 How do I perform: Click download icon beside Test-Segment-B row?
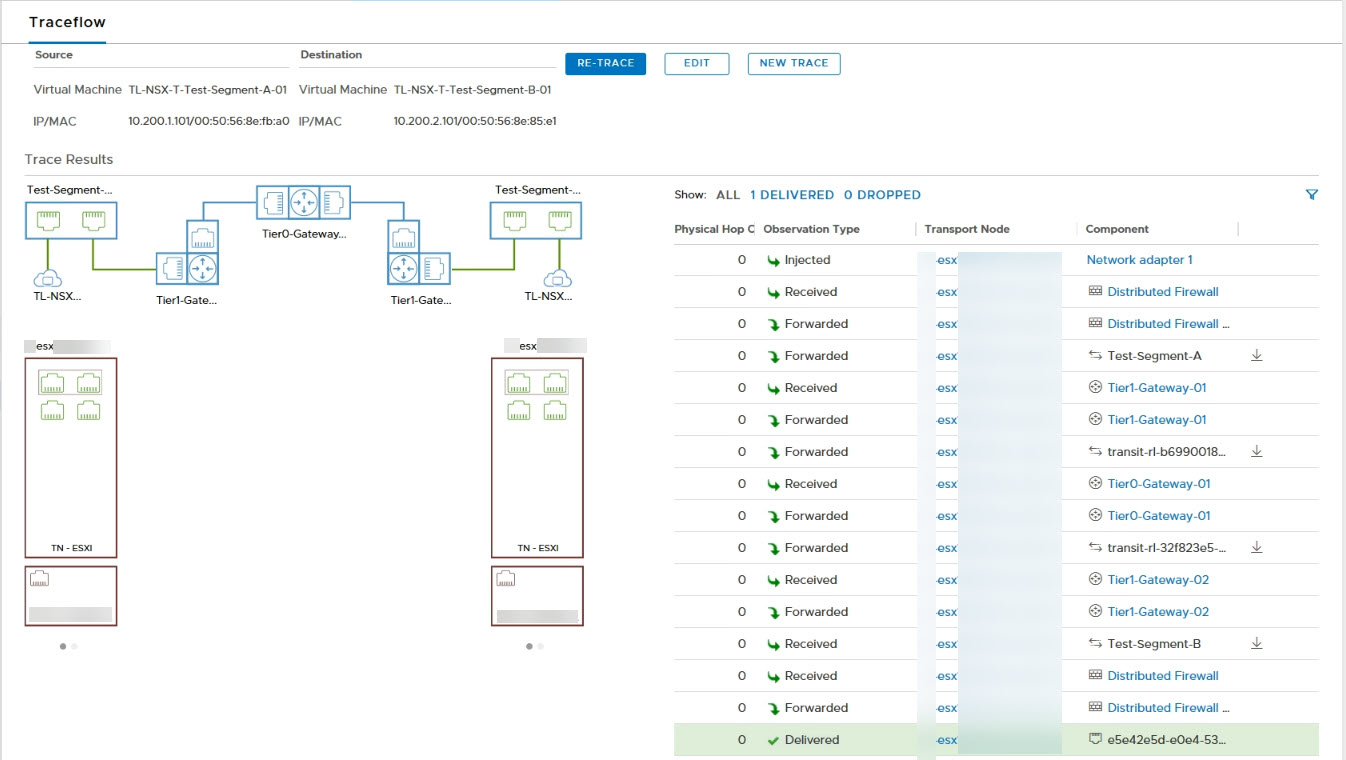[1257, 644]
